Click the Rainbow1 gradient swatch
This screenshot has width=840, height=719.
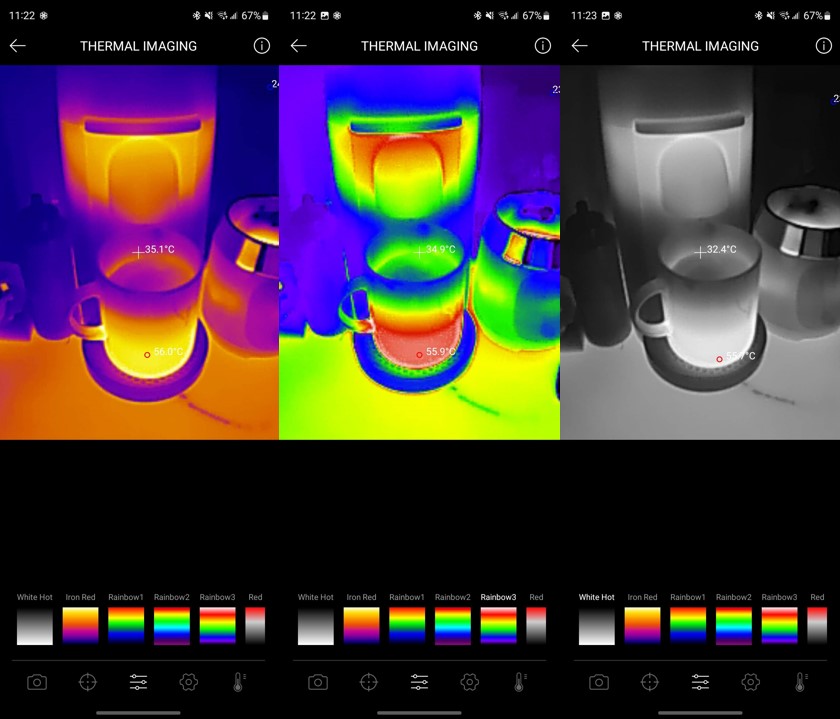(125, 620)
